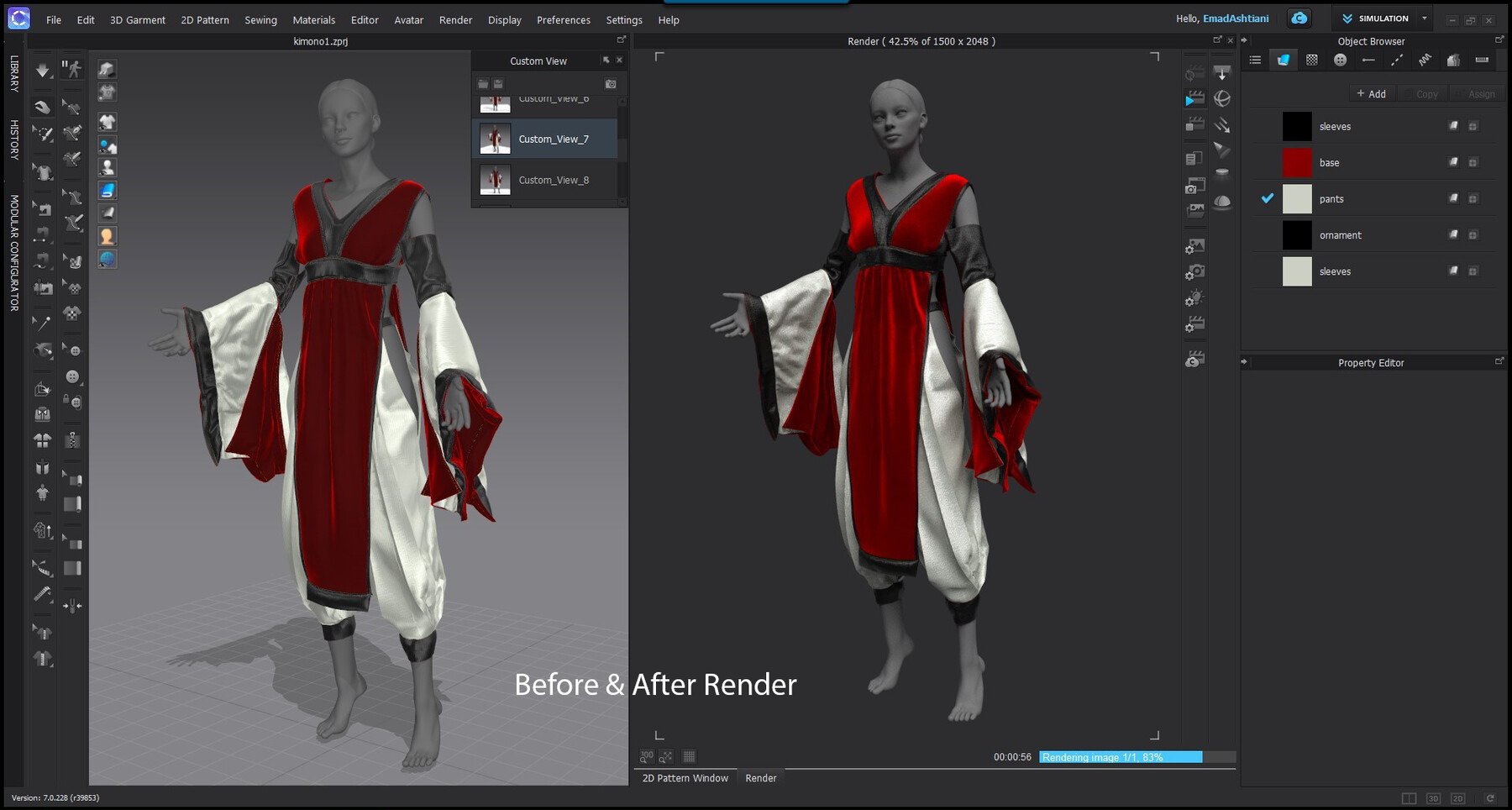Screen dimensions: 1512x810
Task: Start final render with play clapperboard
Action: pyautogui.click(x=1194, y=99)
